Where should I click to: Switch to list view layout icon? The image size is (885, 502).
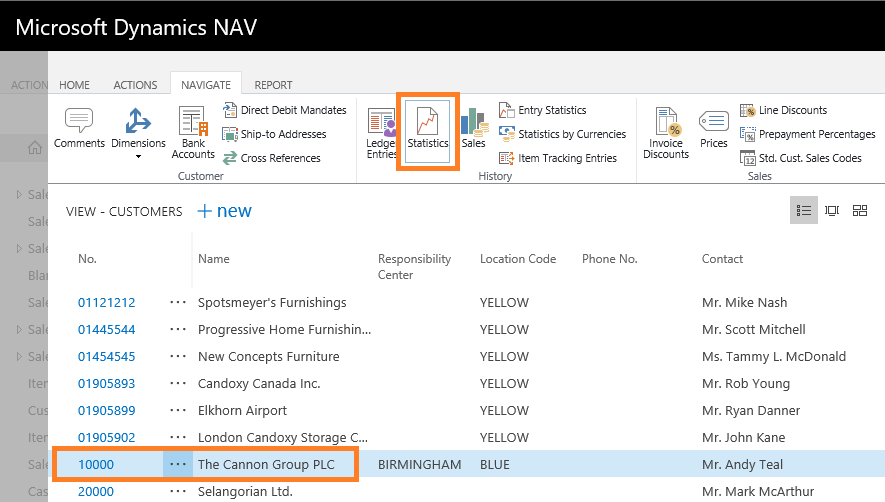804,211
